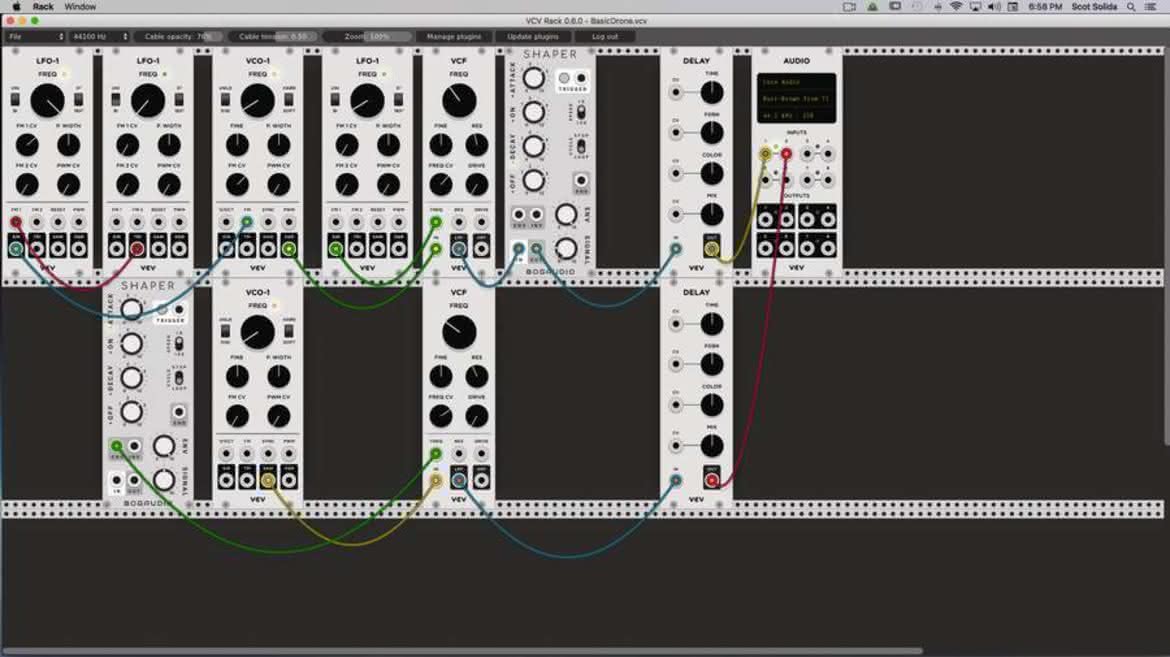
Task: Click the V/OCT input jack on top-row VCO-1
Action: tap(226, 222)
